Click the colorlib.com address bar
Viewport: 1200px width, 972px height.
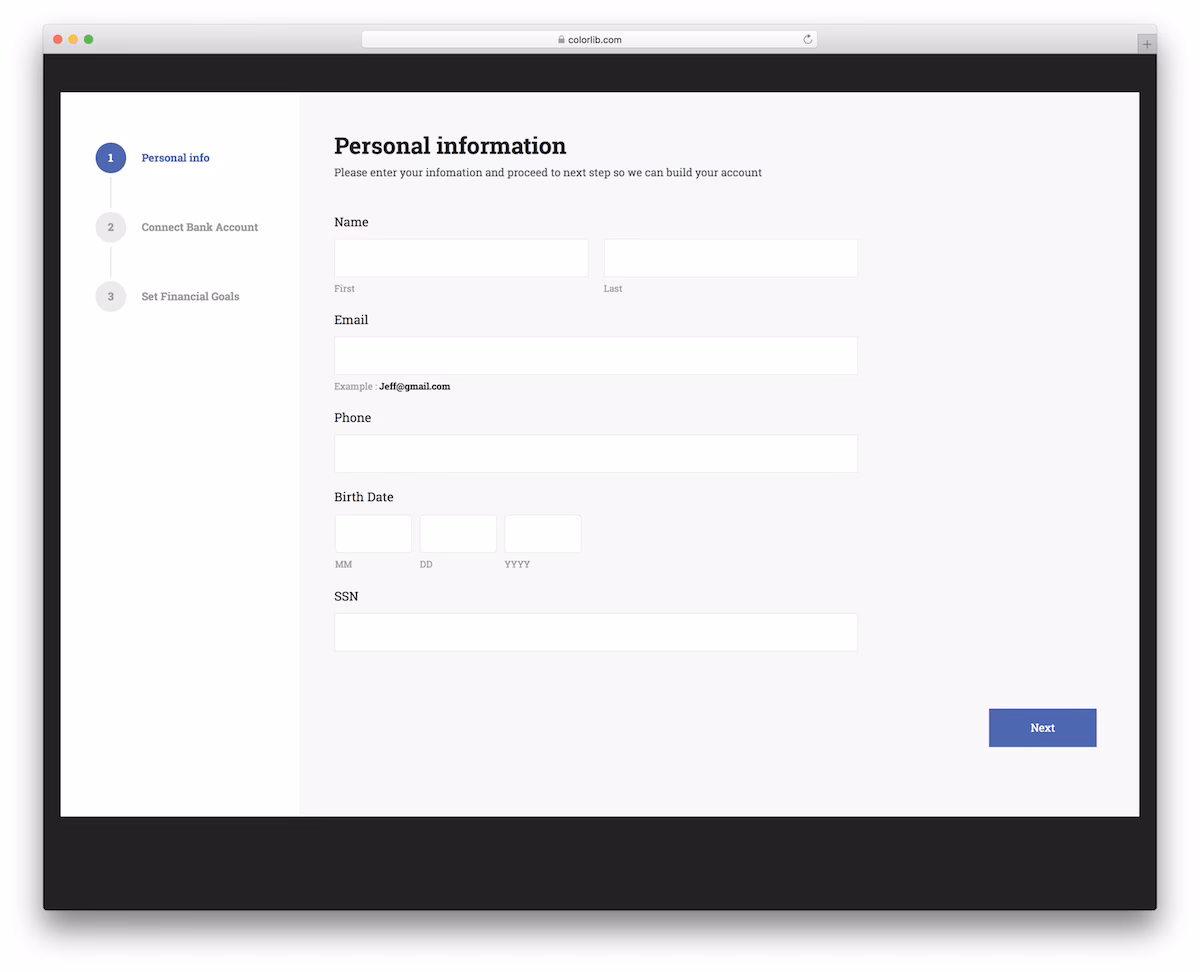click(590, 39)
